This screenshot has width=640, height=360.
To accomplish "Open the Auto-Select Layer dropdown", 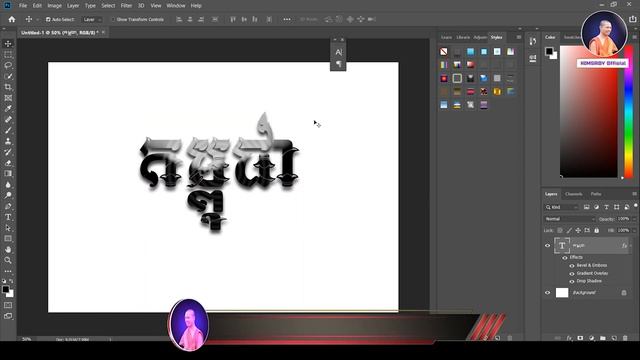I will (x=92, y=19).
